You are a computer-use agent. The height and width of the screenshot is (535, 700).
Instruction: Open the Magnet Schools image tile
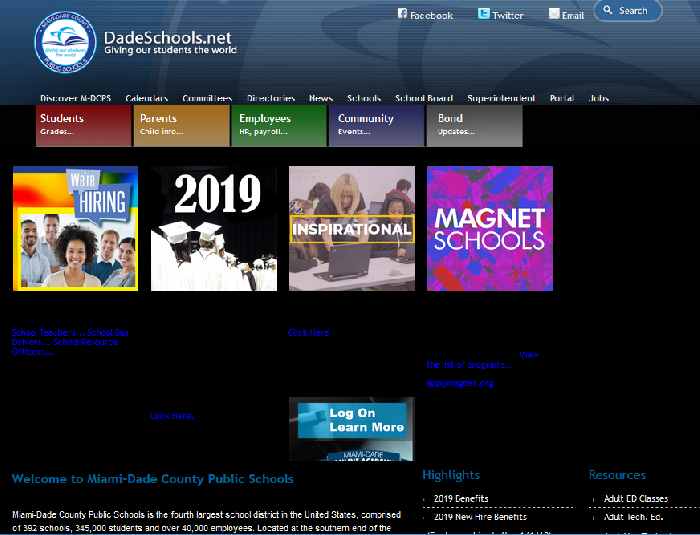pos(490,228)
